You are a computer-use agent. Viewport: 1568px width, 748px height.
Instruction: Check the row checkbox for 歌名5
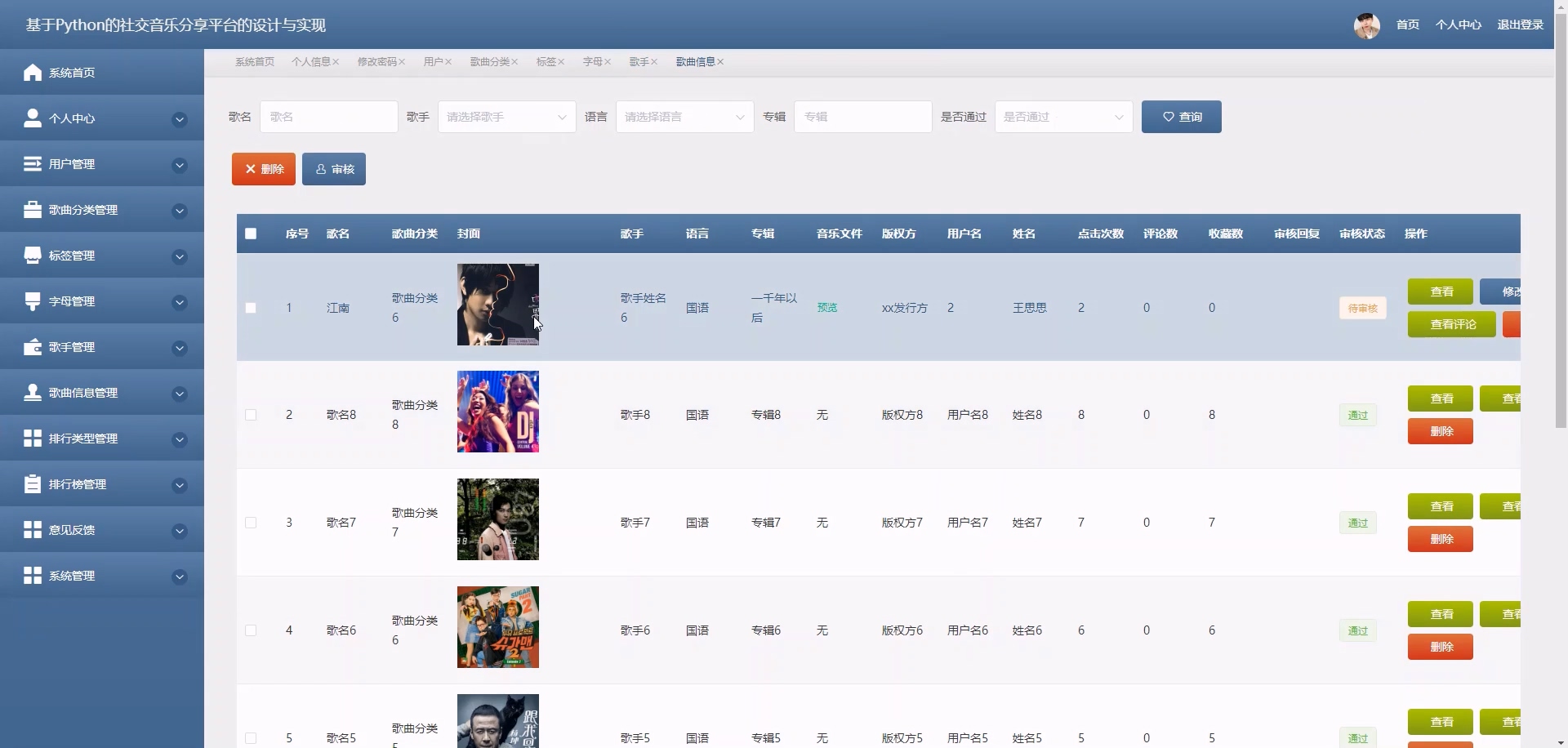(x=251, y=738)
